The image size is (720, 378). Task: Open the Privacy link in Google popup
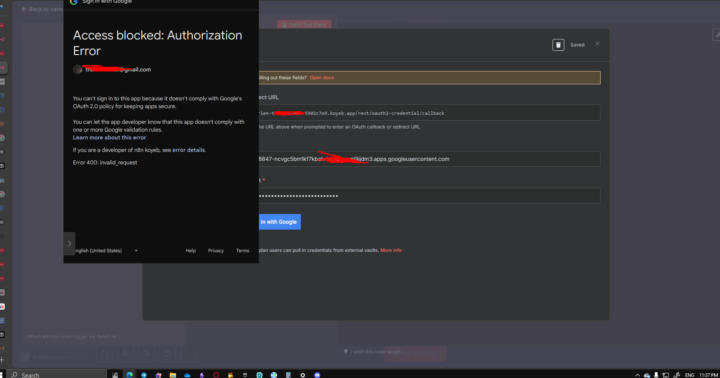[x=215, y=250]
